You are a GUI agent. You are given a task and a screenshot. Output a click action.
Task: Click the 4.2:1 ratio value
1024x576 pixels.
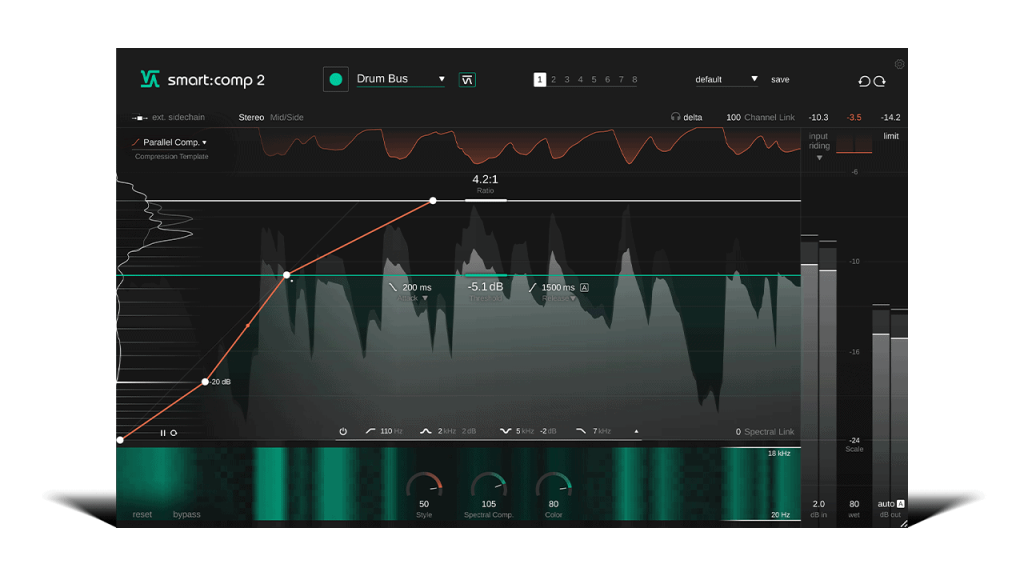point(485,179)
